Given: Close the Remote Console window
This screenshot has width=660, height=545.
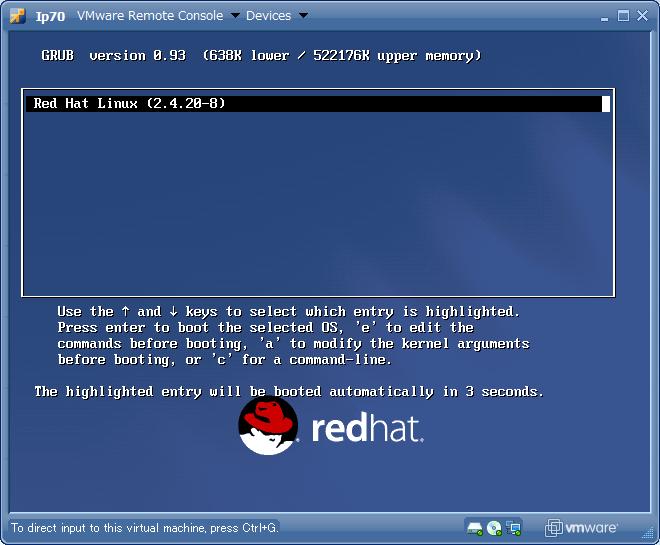Looking at the screenshot, I should (x=642, y=16).
